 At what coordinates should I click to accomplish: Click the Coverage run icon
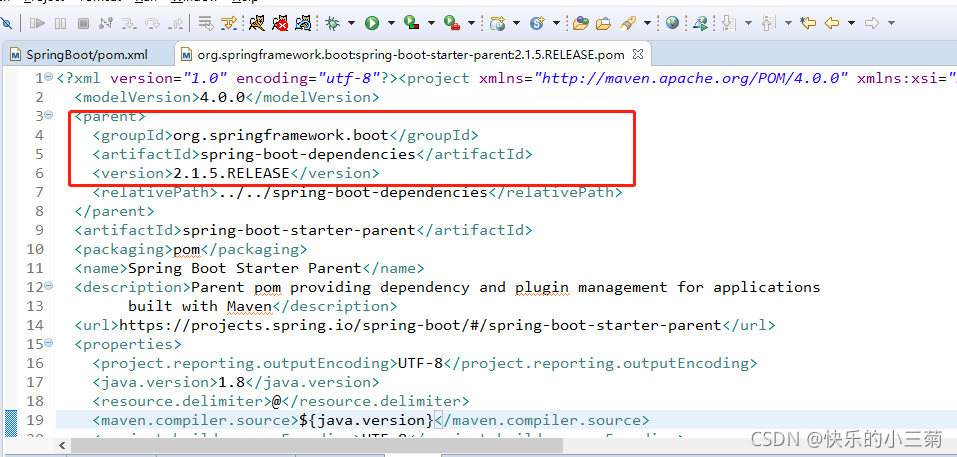412,23
